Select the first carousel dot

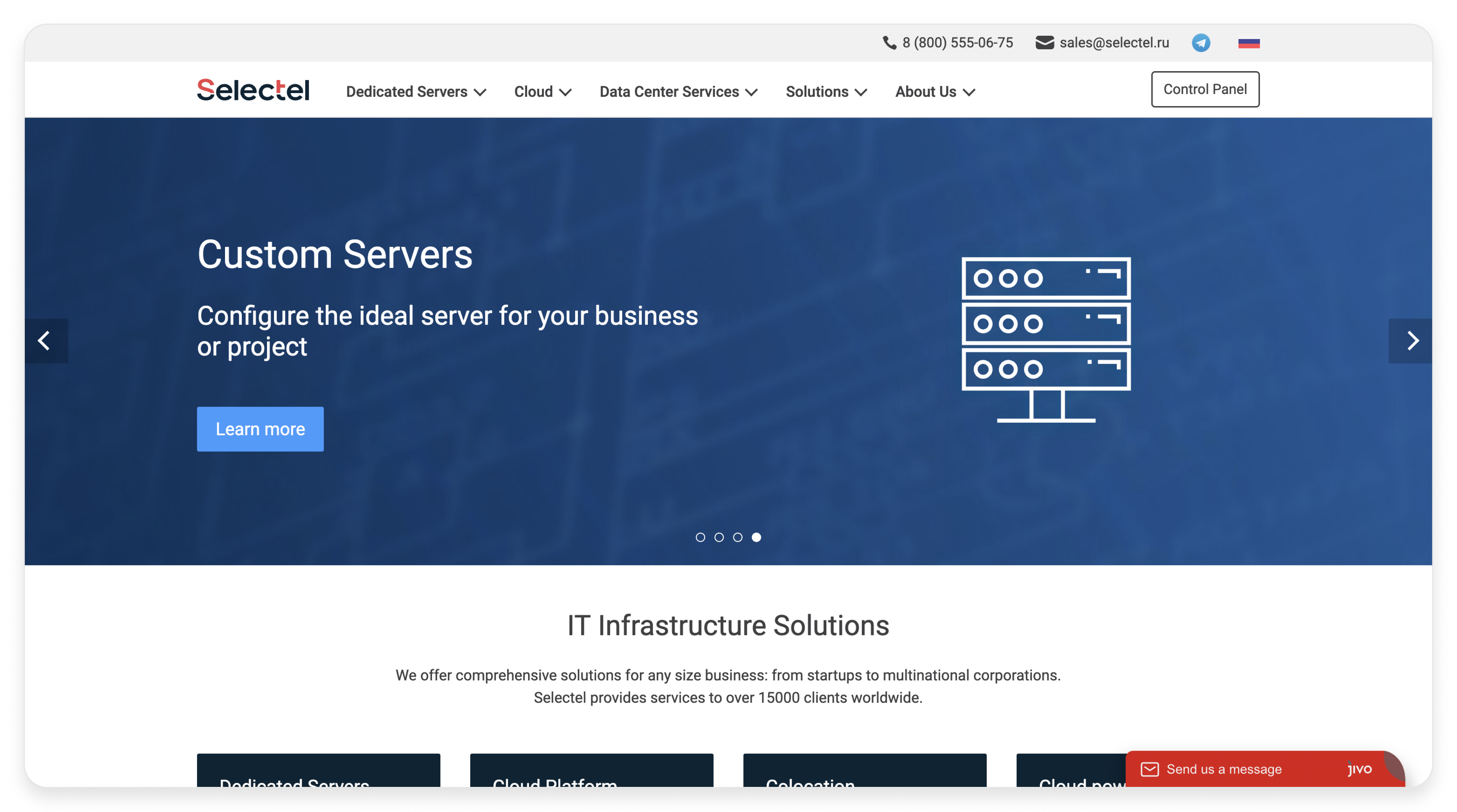[x=700, y=537]
